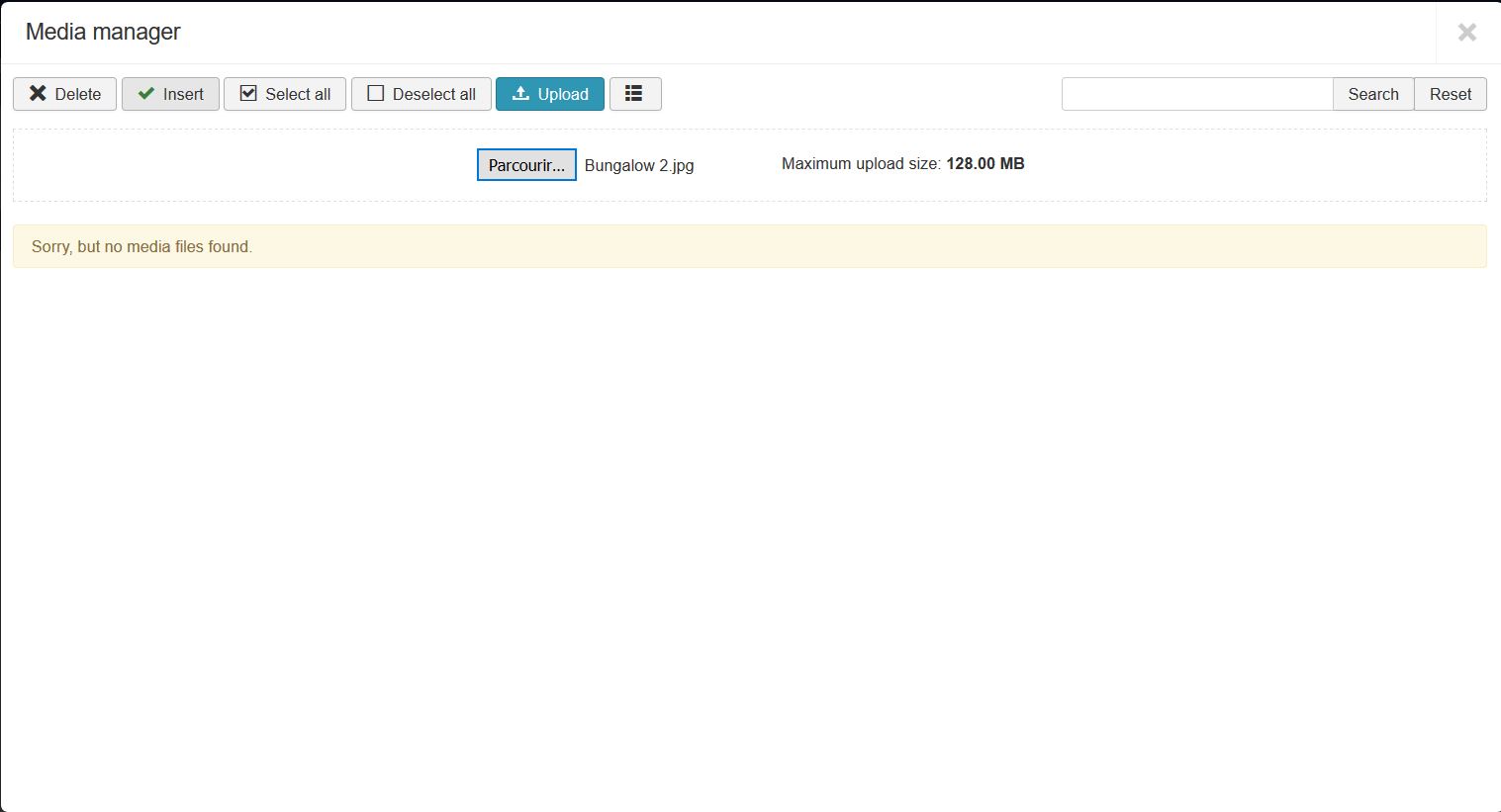Click the empty box icon in Deselect all

(375, 93)
